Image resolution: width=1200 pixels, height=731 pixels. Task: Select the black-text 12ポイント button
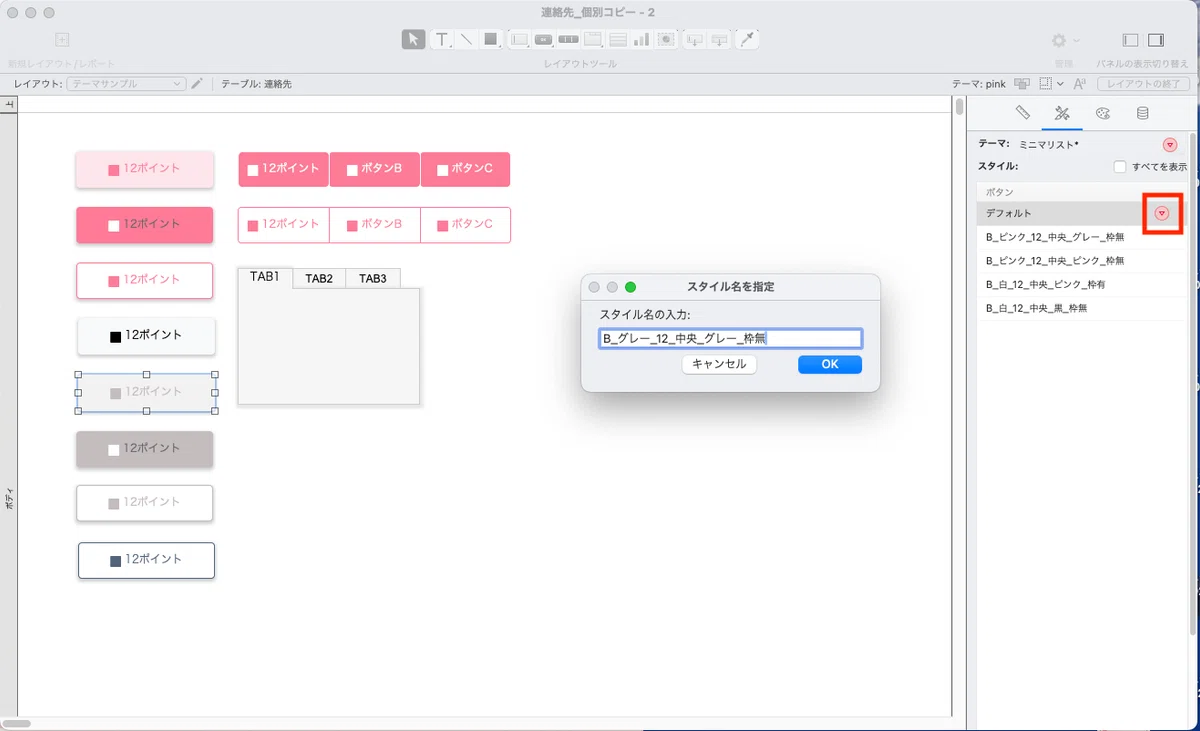[146, 336]
